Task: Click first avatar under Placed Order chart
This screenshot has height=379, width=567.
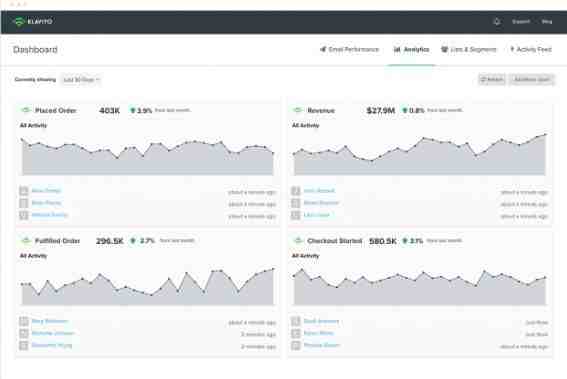Action: 24,191
